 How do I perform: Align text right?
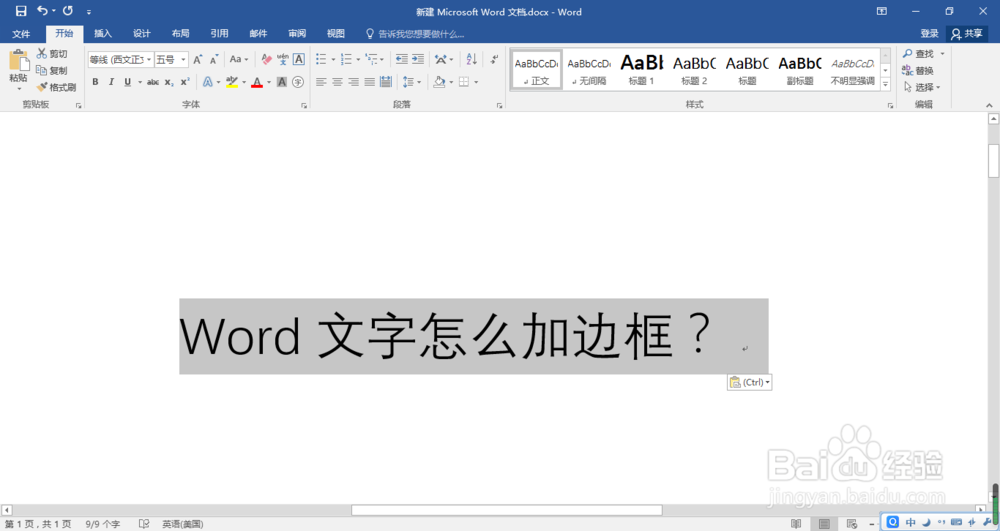(x=353, y=82)
